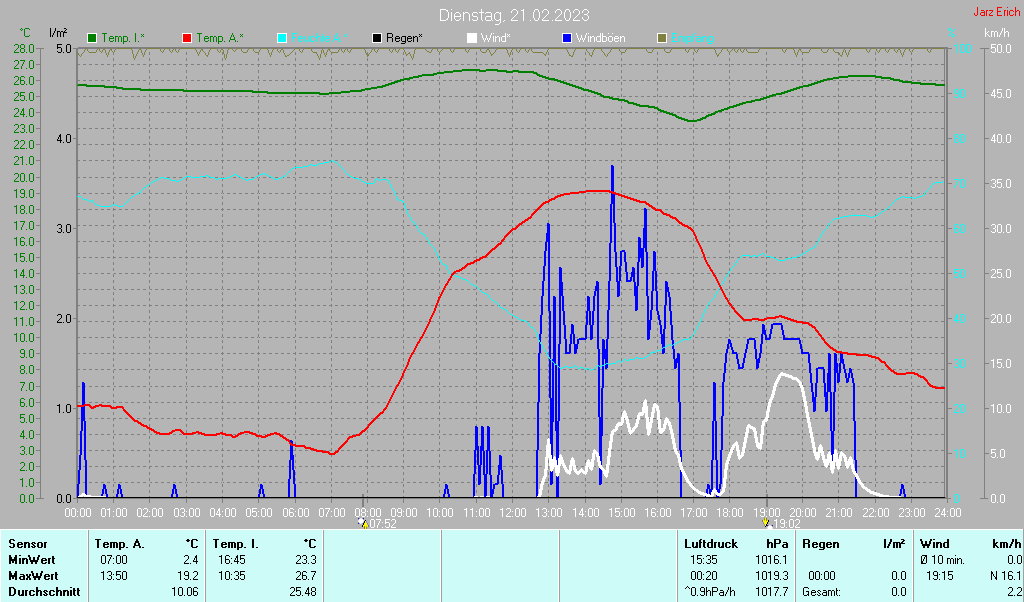Click the date title Dienstag, 21.02.2023
Viewport: 1024px width, 602px height.
coord(513,15)
